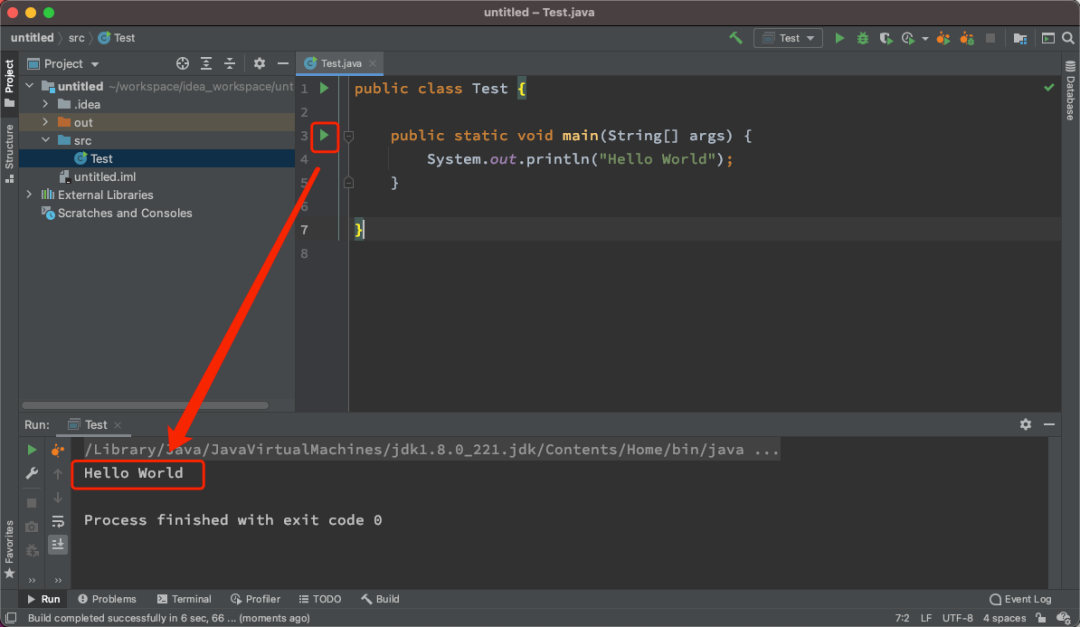
Task: Click the wrench icon in Run panel
Action: pyautogui.click(x=32, y=473)
